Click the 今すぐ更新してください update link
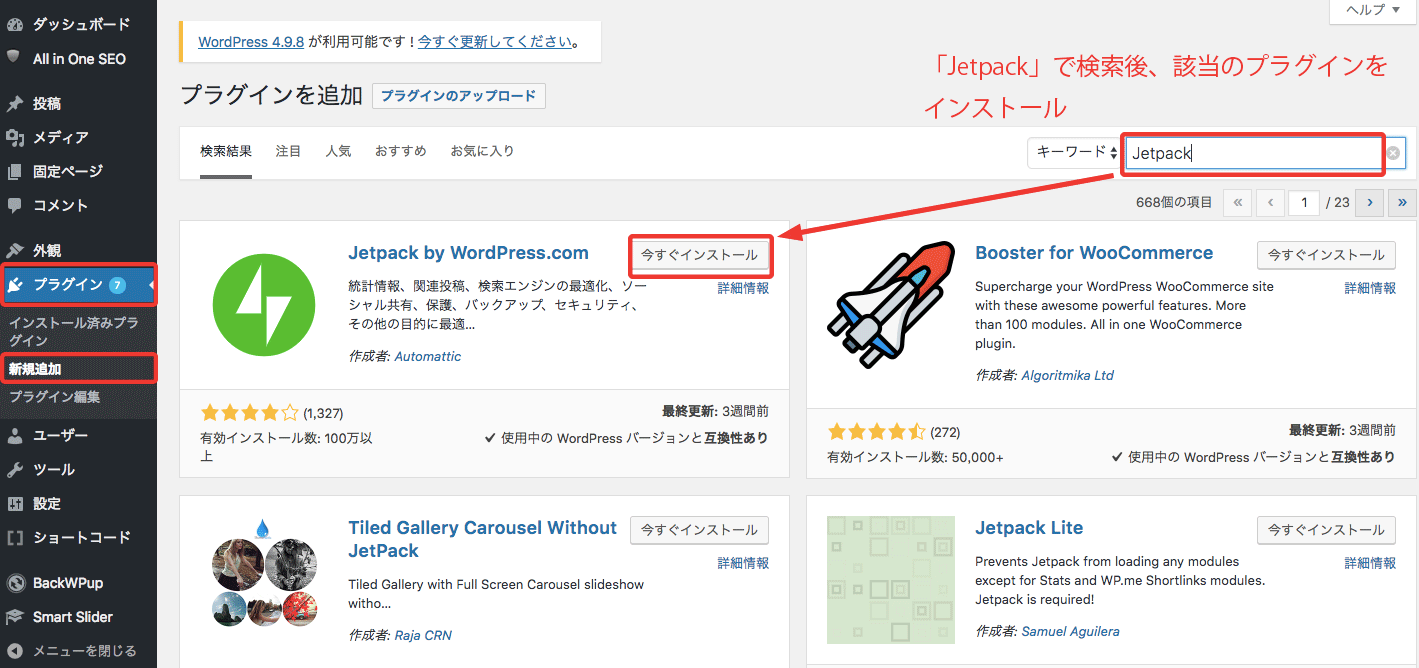 coord(496,42)
